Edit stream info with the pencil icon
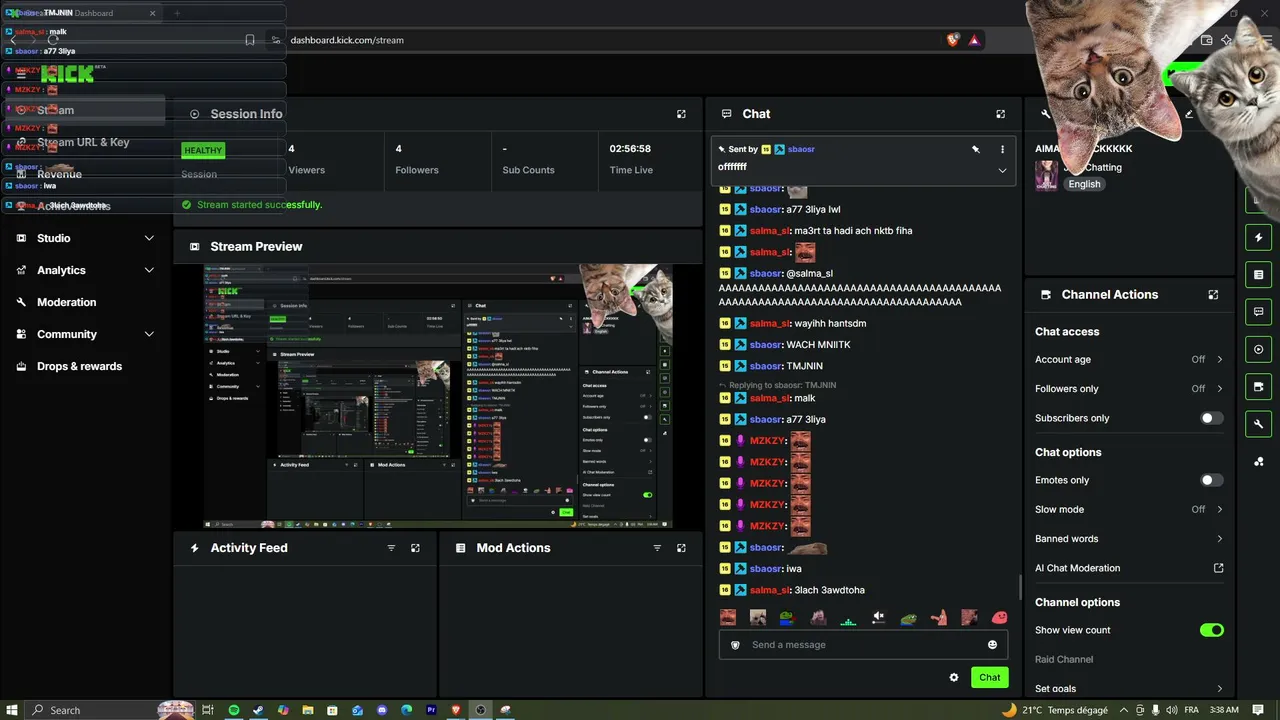The image size is (1280, 720). (x=1189, y=114)
